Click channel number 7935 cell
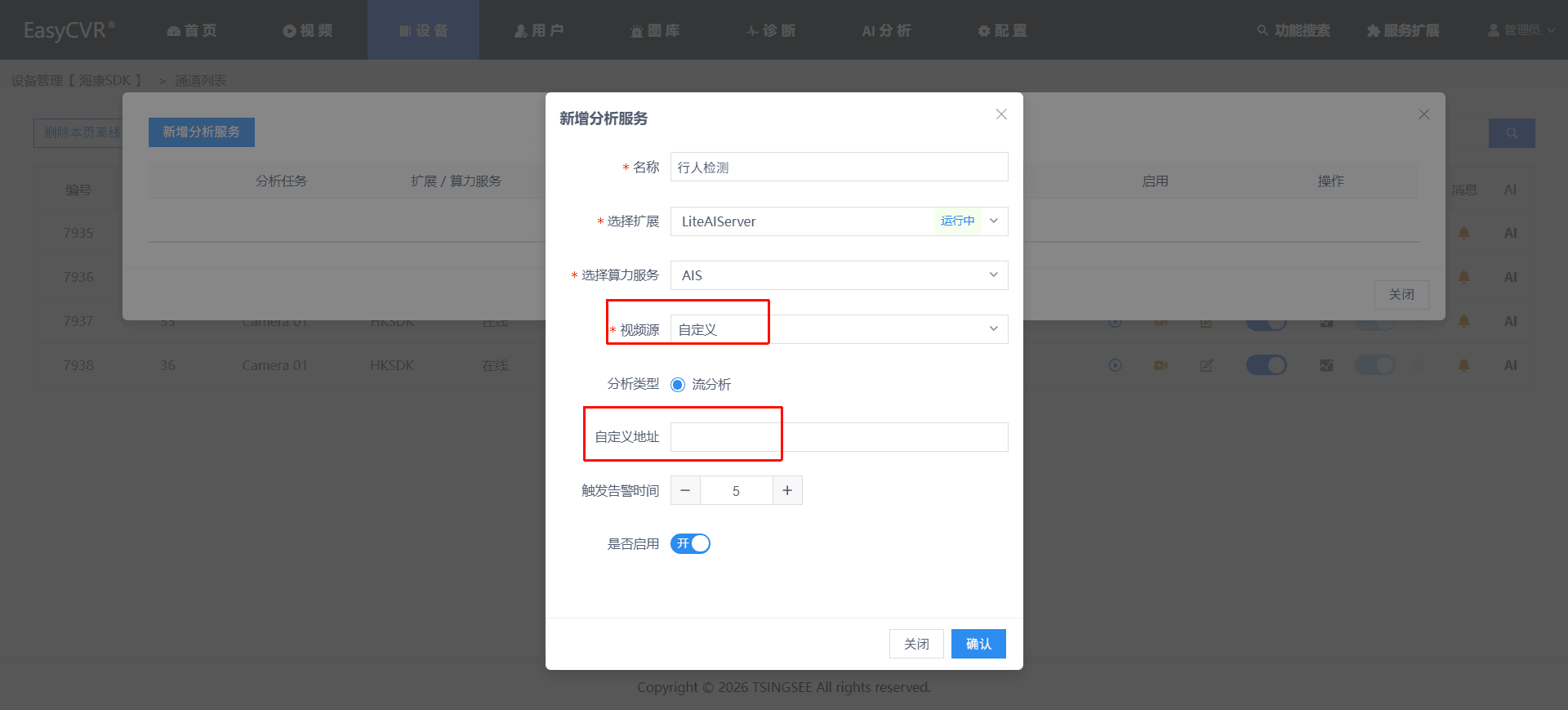Image resolution: width=1568 pixels, height=710 pixels. 78,233
